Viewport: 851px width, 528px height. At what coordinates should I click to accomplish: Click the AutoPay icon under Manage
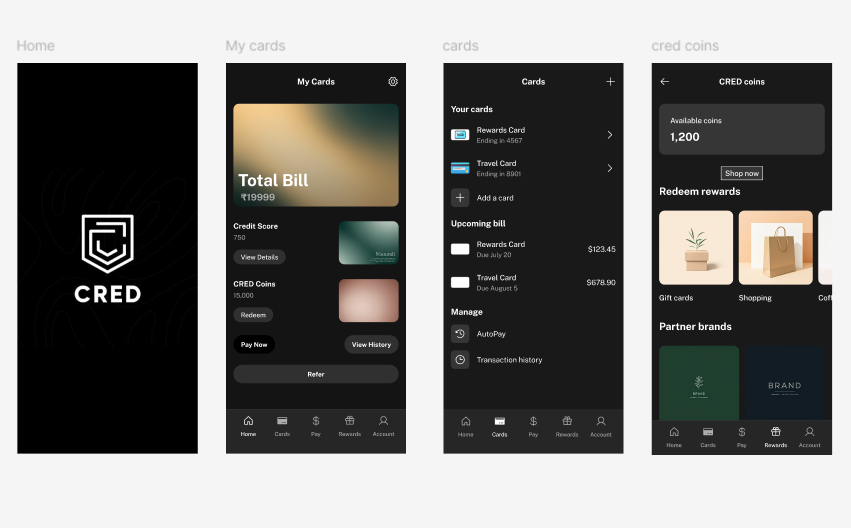coord(460,334)
